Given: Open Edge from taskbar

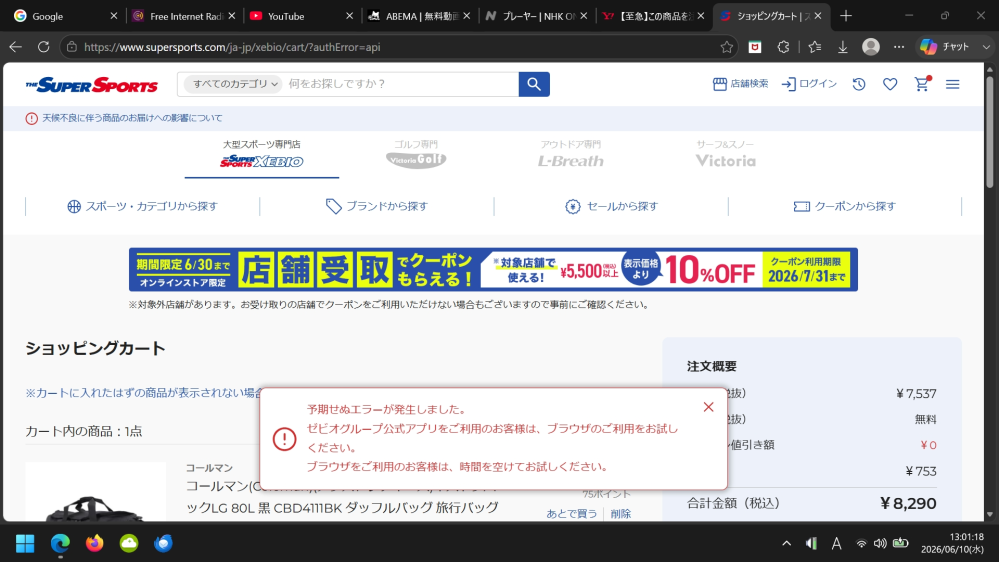Looking at the screenshot, I should (61, 544).
